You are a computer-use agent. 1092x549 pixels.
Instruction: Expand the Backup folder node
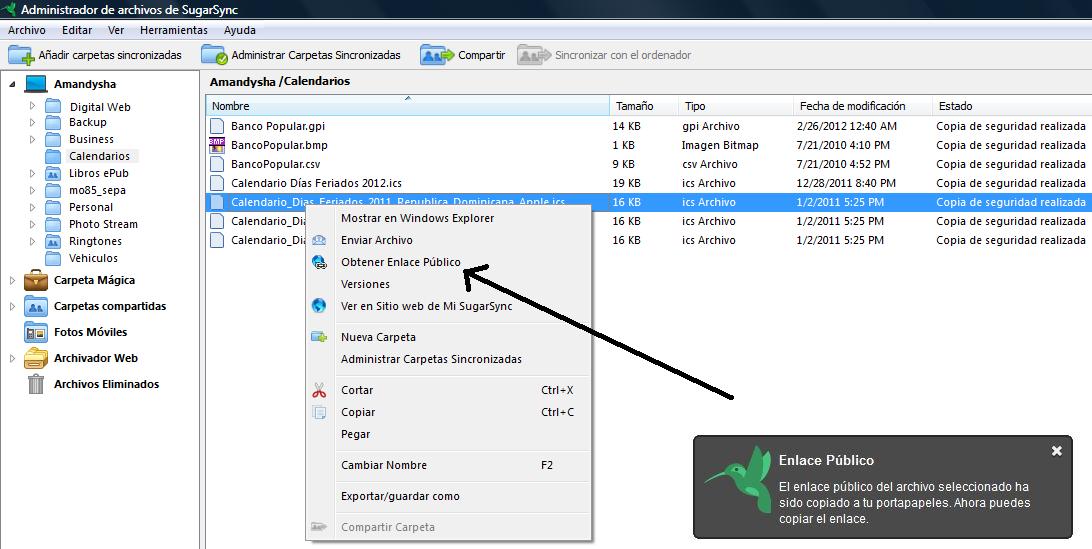[x=32, y=122]
